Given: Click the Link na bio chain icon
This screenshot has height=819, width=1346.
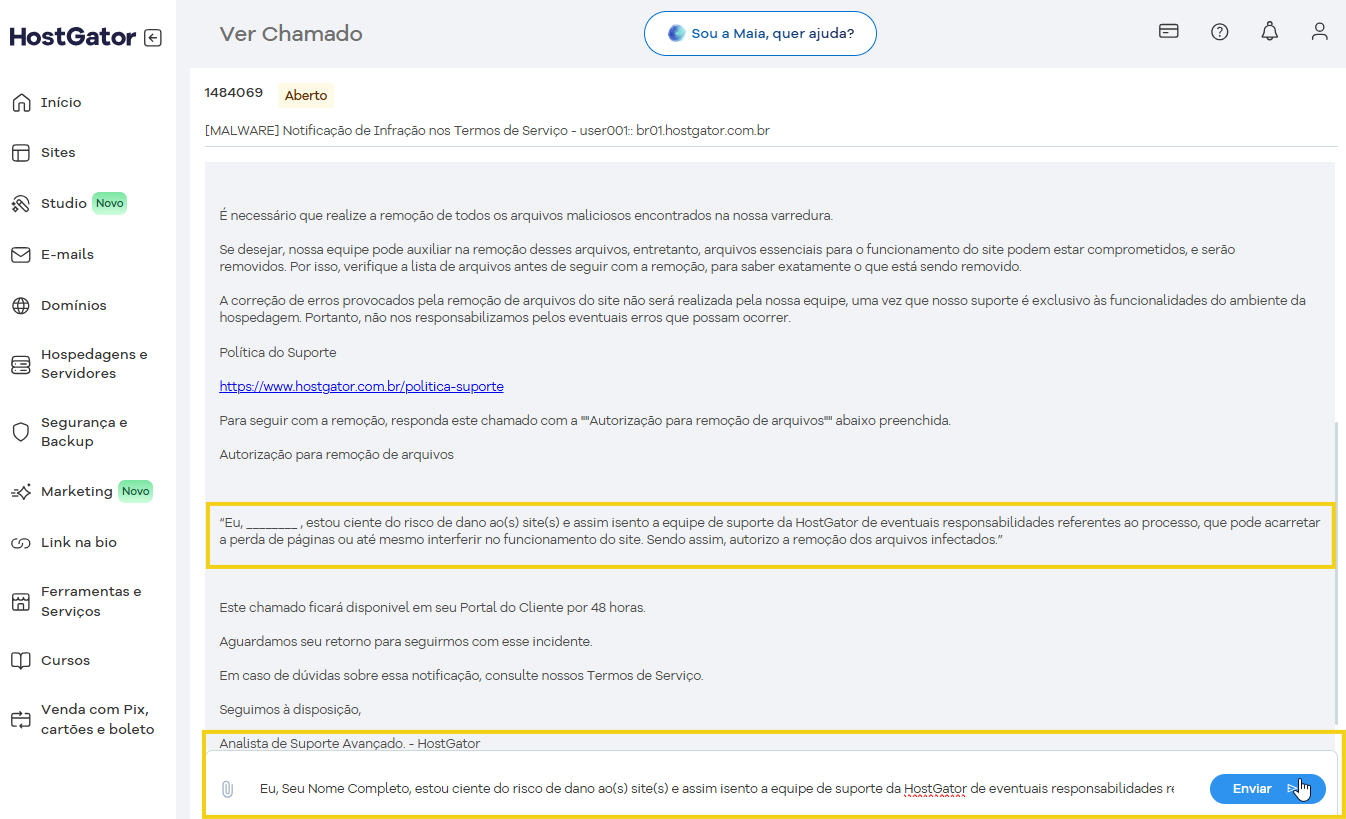Looking at the screenshot, I should coord(21,542).
